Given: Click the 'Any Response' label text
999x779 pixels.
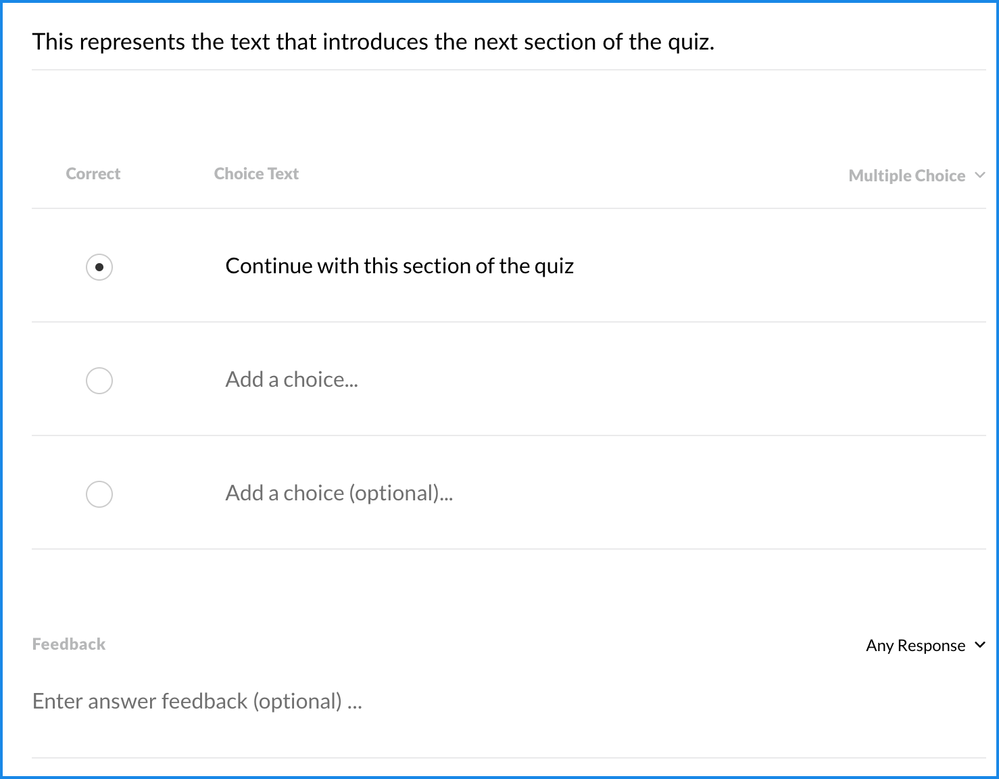Looking at the screenshot, I should (915, 646).
